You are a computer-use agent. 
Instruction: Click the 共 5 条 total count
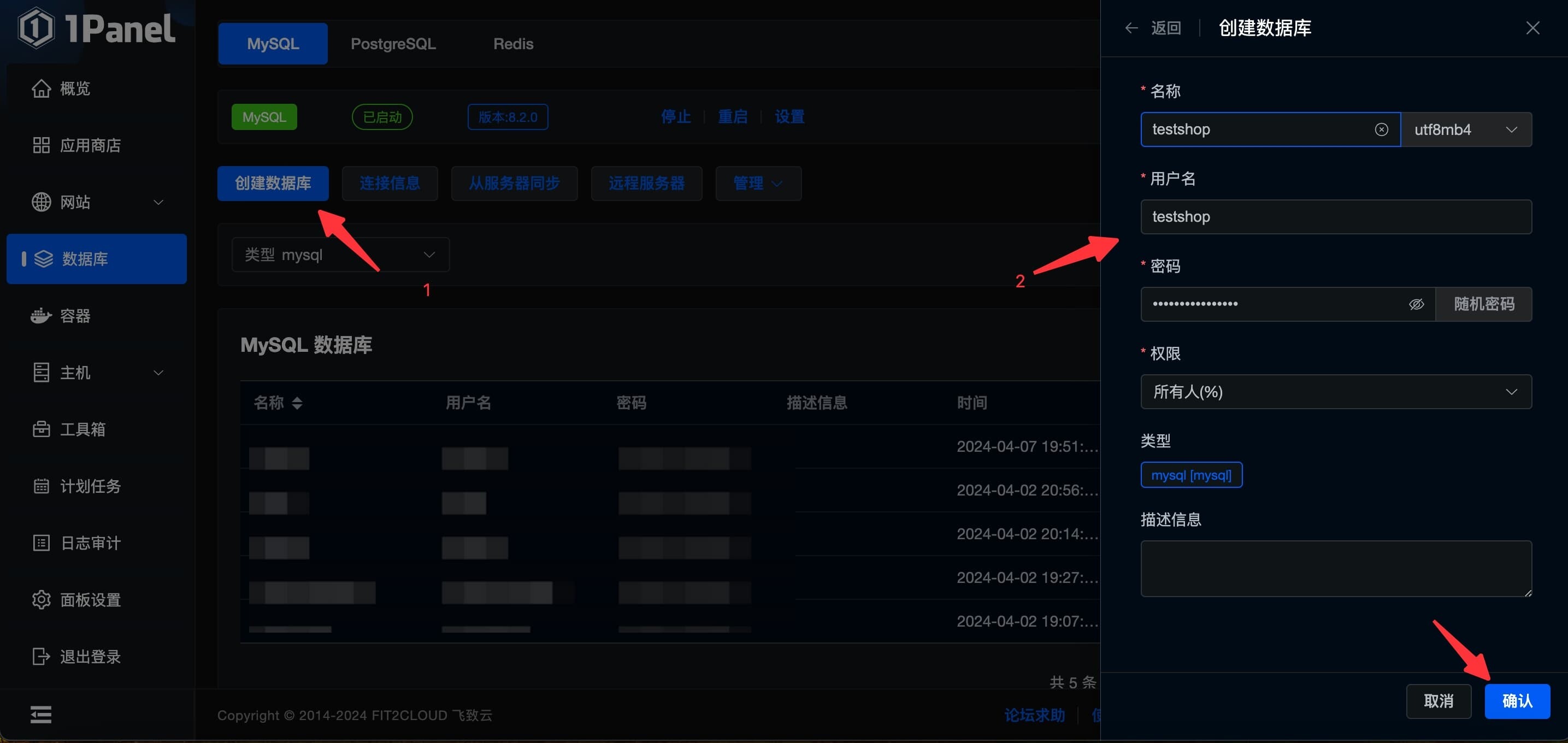click(x=1072, y=683)
